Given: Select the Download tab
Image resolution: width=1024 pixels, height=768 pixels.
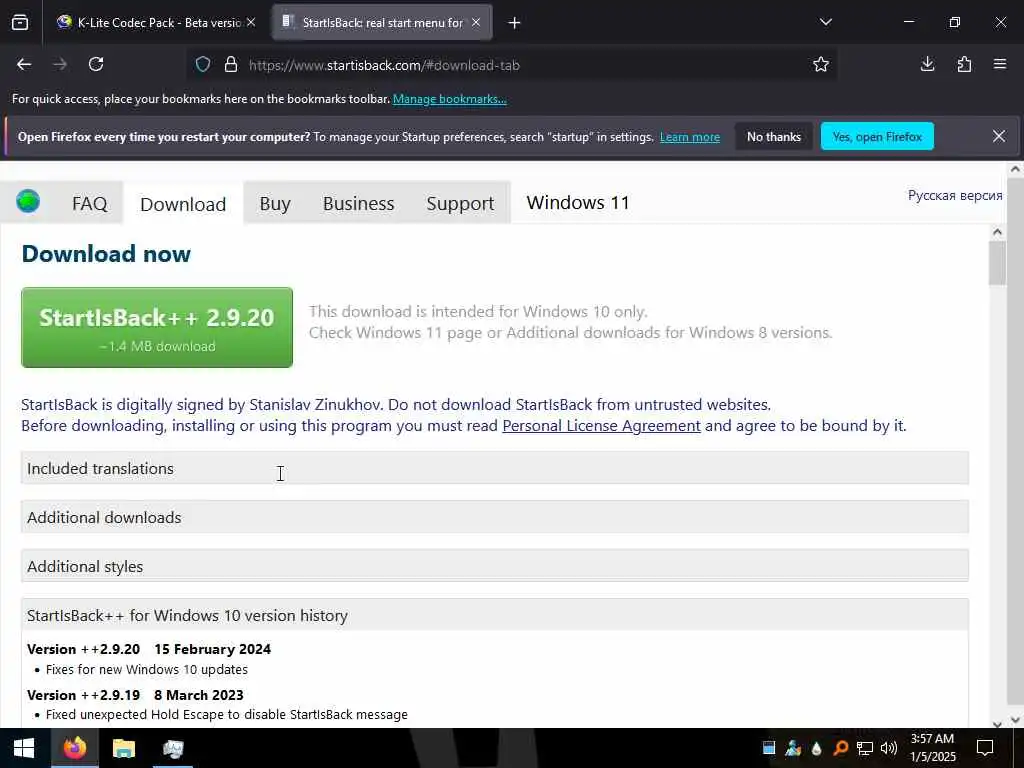Looking at the screenshot, I should click(183, 204).
